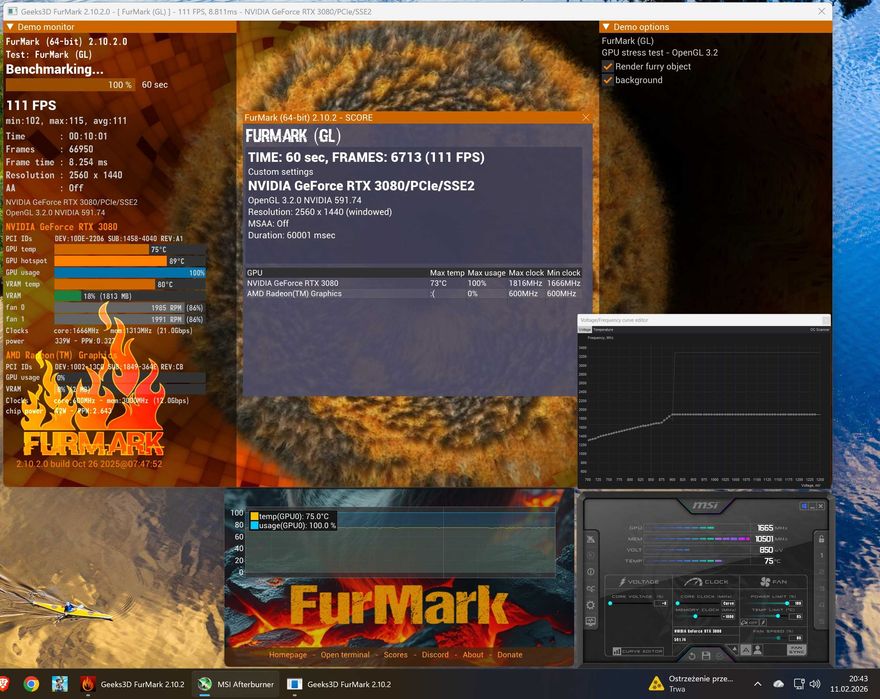This screenshot has height=699, width=880.
Task: Toggle the profile lock icon in Afterburner
Action: pos(822,539)
